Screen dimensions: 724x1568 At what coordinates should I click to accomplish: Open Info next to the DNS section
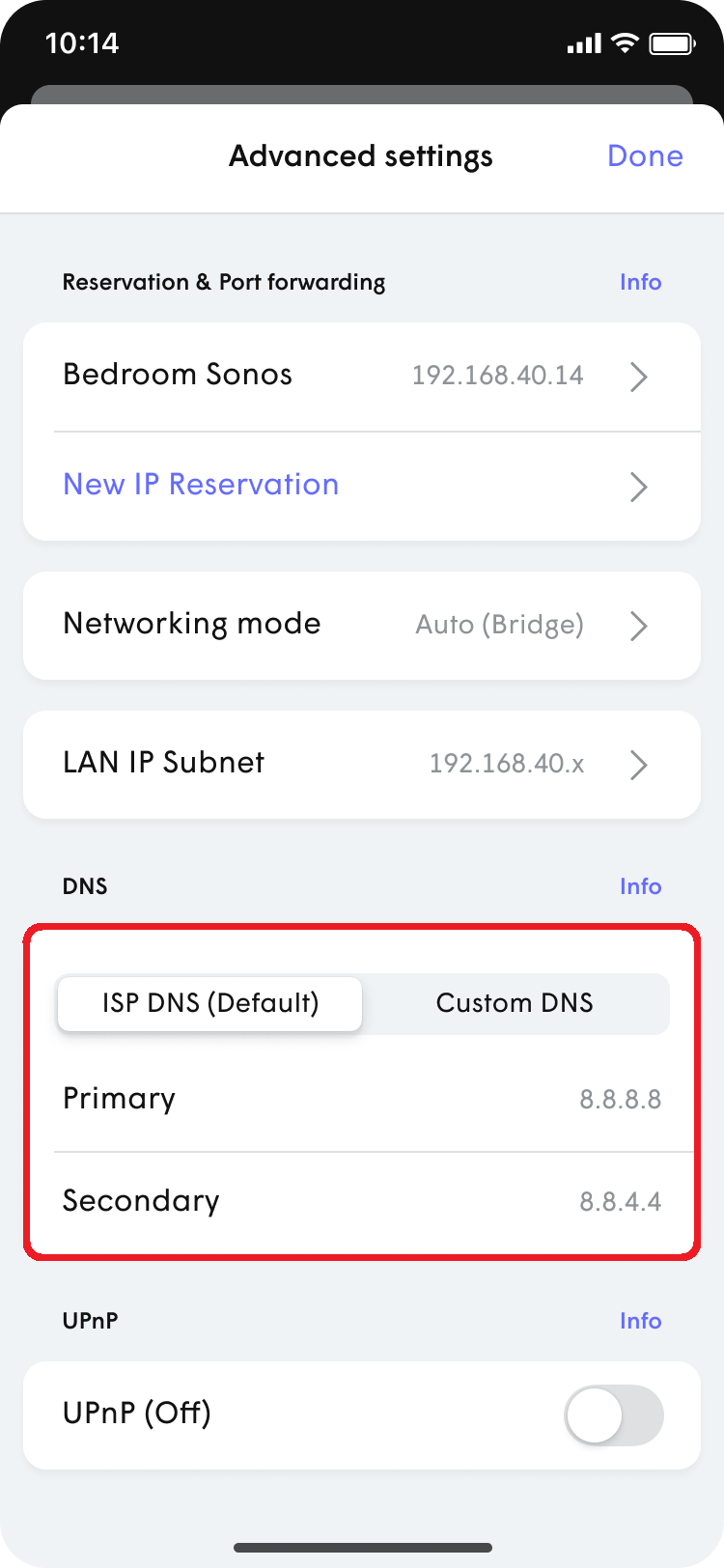[x=641, y=885]
